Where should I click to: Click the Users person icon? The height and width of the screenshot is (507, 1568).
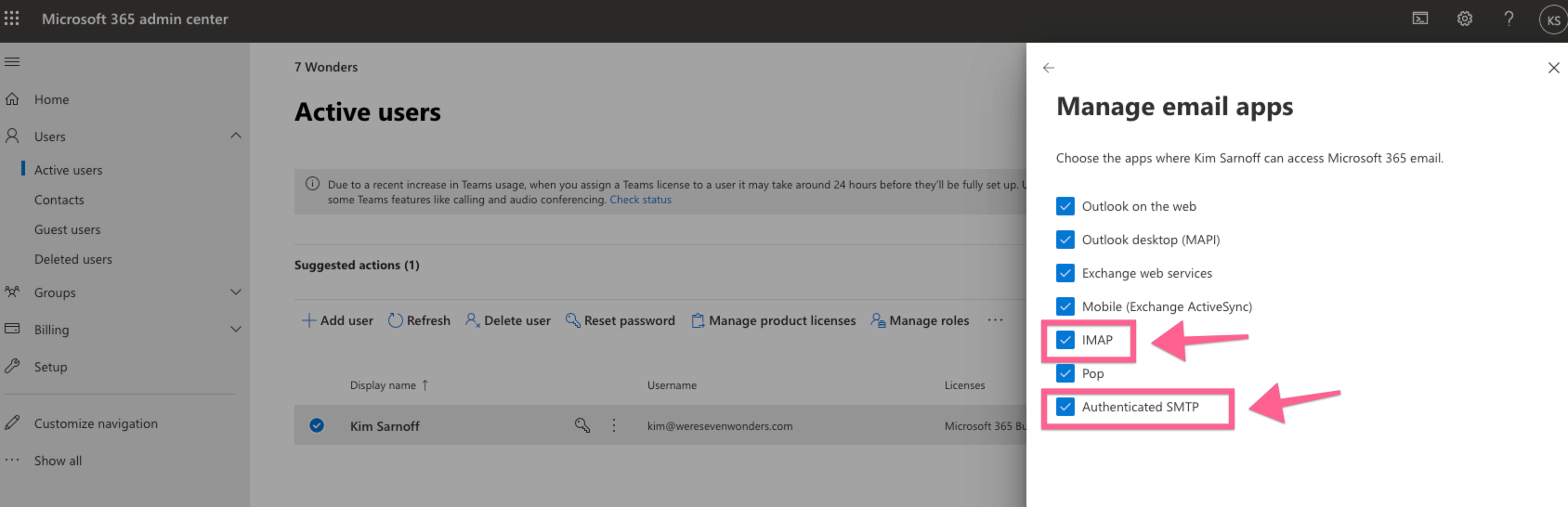(x=12, y=136)
